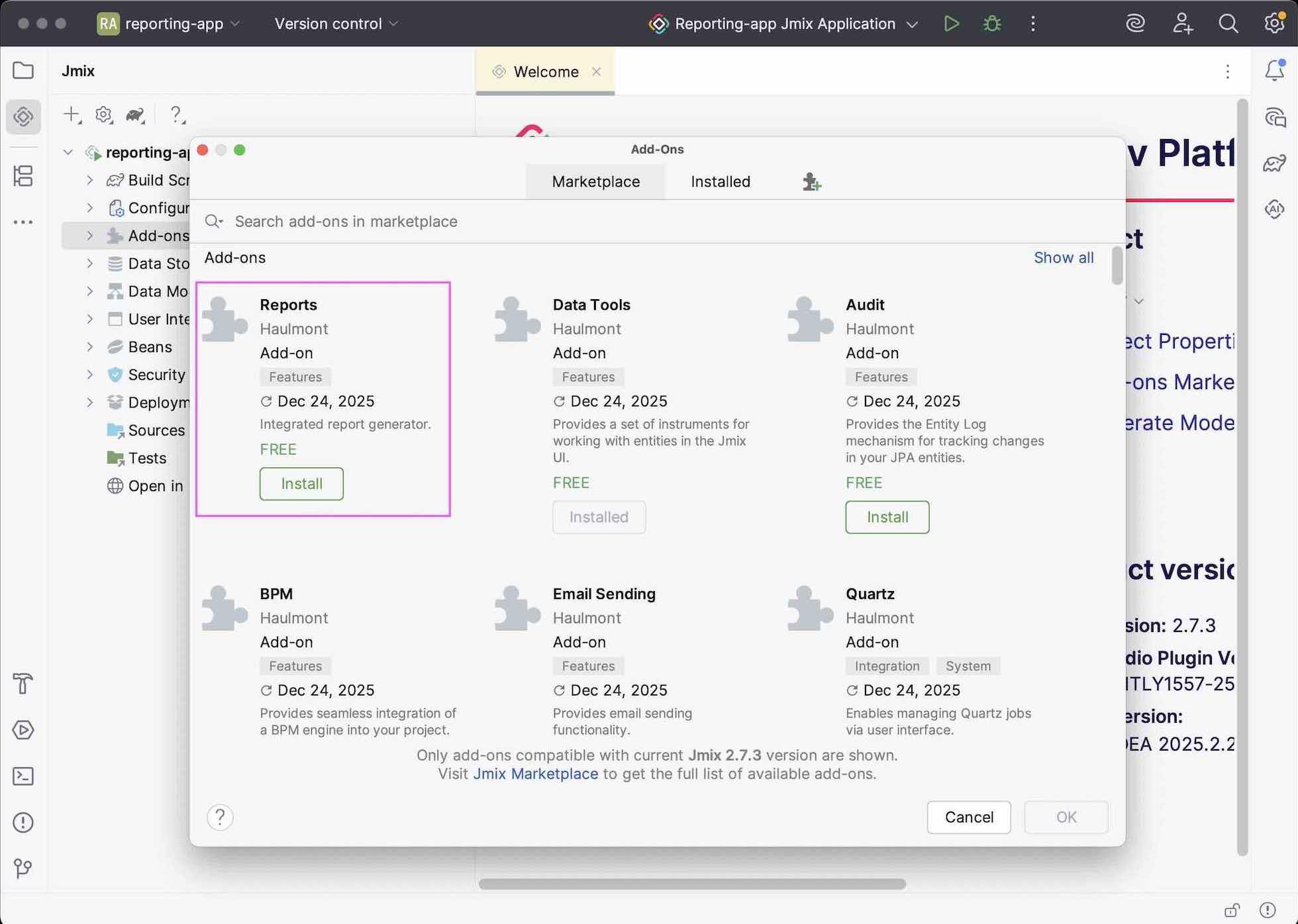
Task: Expand the Configuration tree node
Action: [90, 208]
